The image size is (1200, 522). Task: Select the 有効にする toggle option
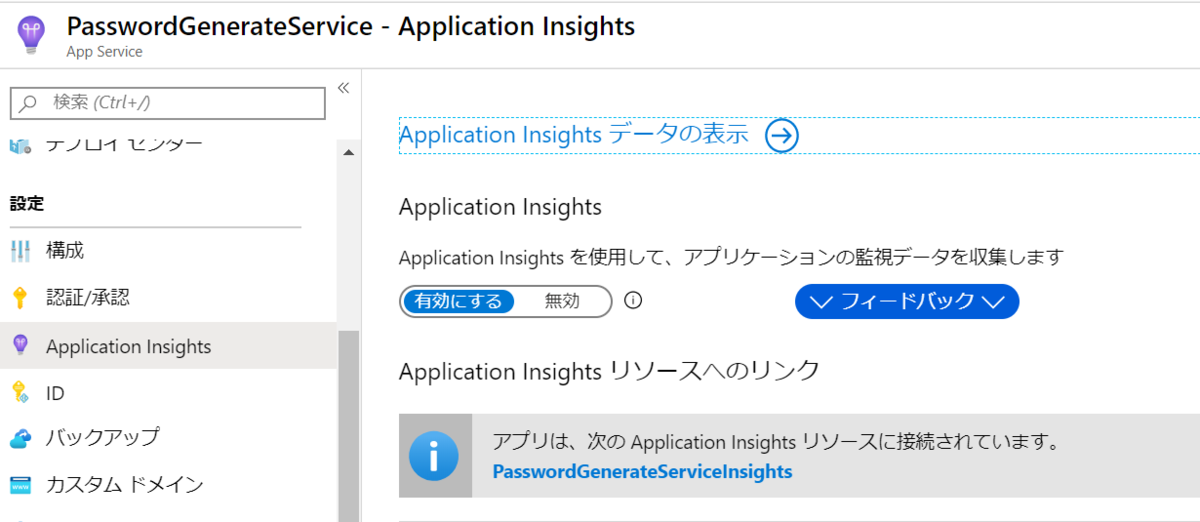pyautogui.click(x=459, y=301)
